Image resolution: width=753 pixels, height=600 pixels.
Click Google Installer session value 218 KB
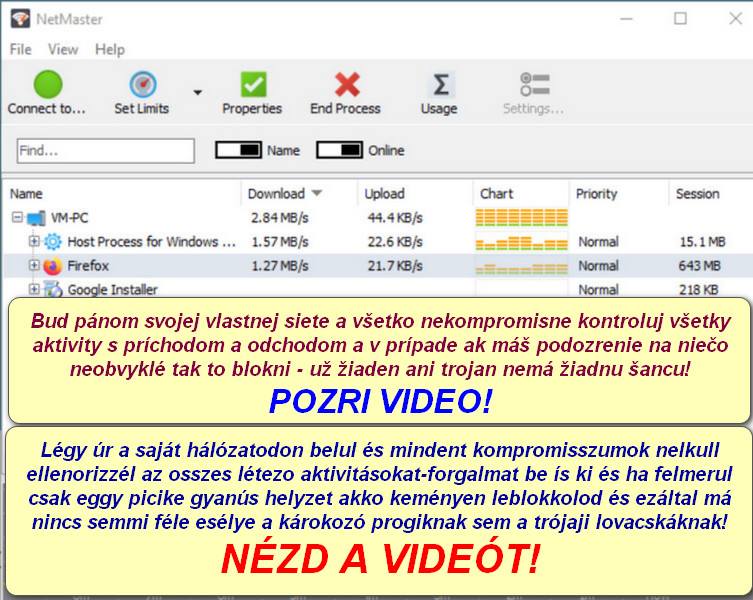pos(699,290)
